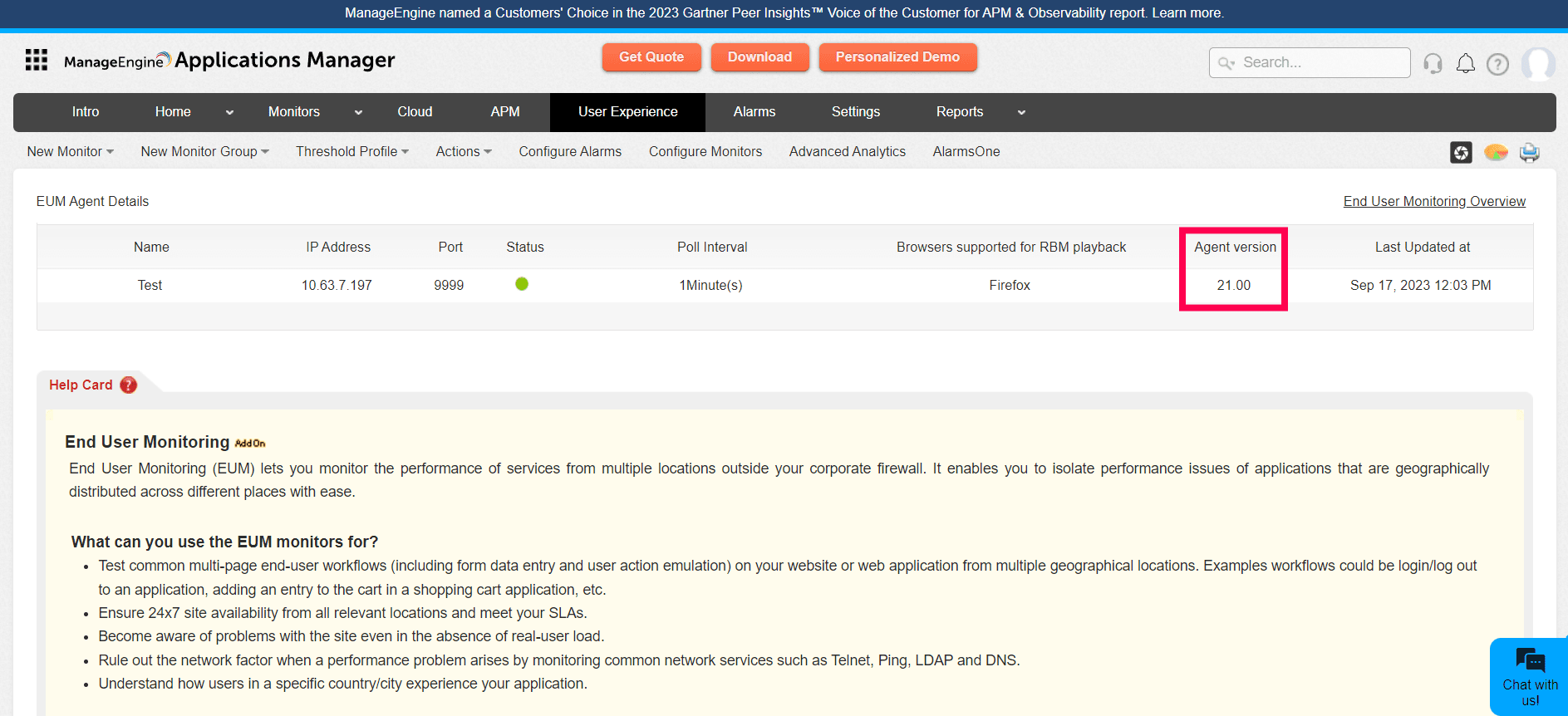Click the "Agent version" column header
This screenshot has height=716, width=1568.
pyautogui.click(x=1236, y=247)
